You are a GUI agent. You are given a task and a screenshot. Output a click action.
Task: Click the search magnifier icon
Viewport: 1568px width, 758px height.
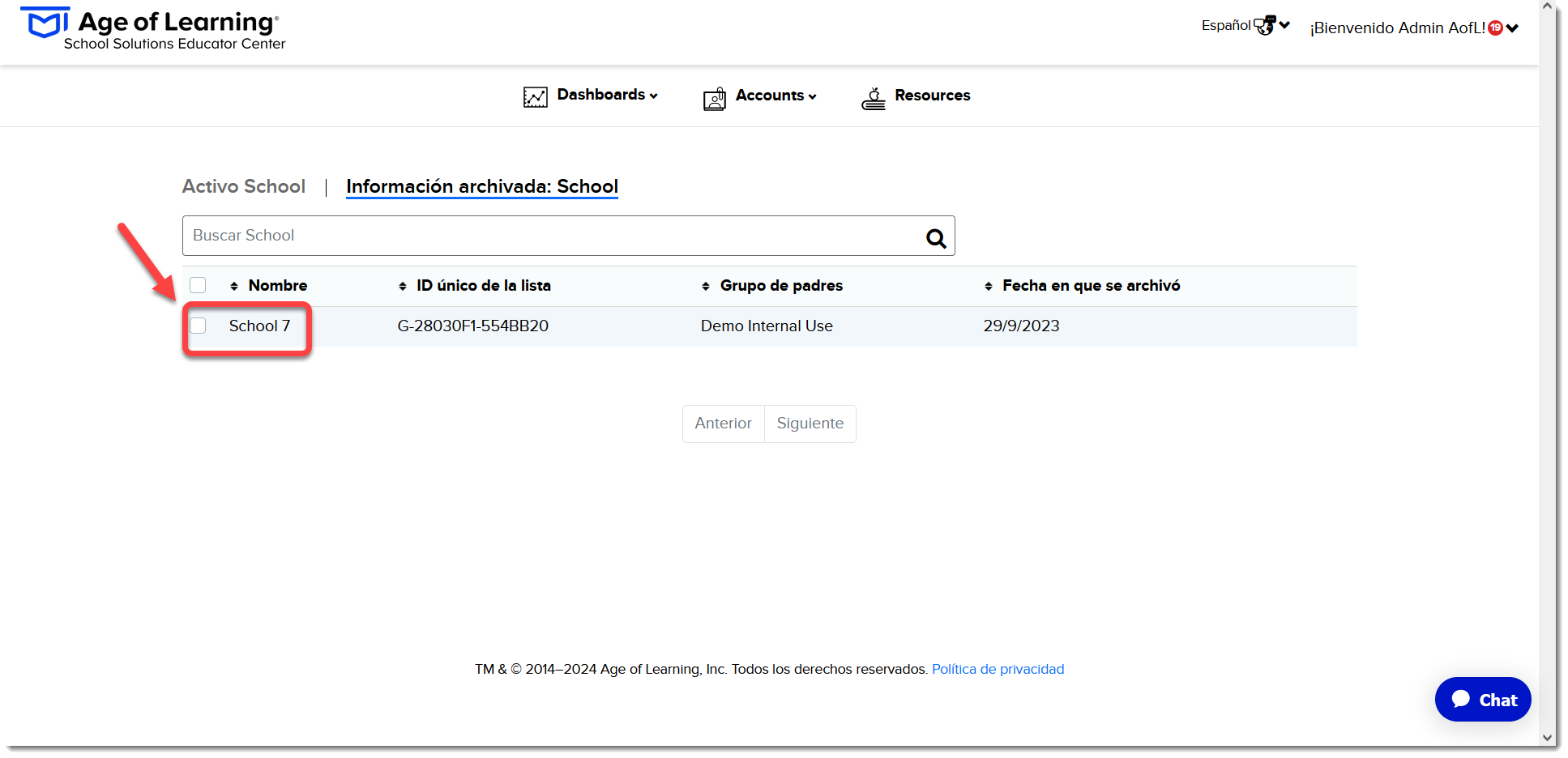coord(936,238)
